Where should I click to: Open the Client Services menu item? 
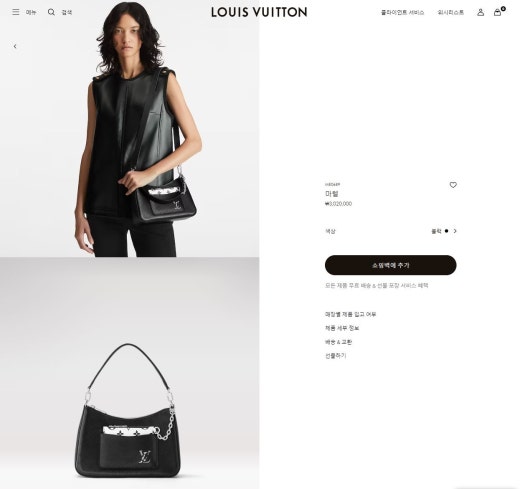(x=402, y=13)
